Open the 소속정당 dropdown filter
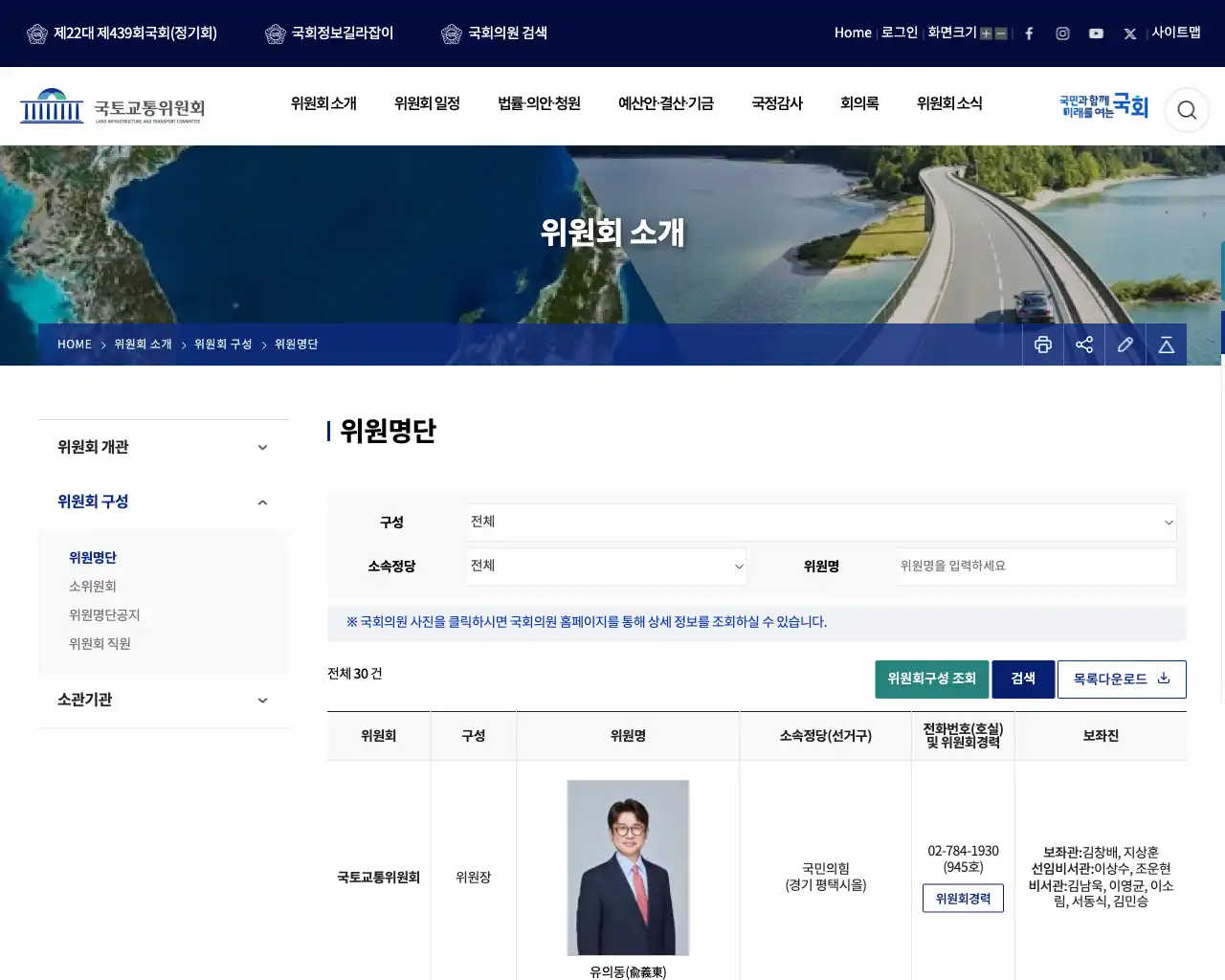This screenshot has height=980, width=1225. point(607,566)
